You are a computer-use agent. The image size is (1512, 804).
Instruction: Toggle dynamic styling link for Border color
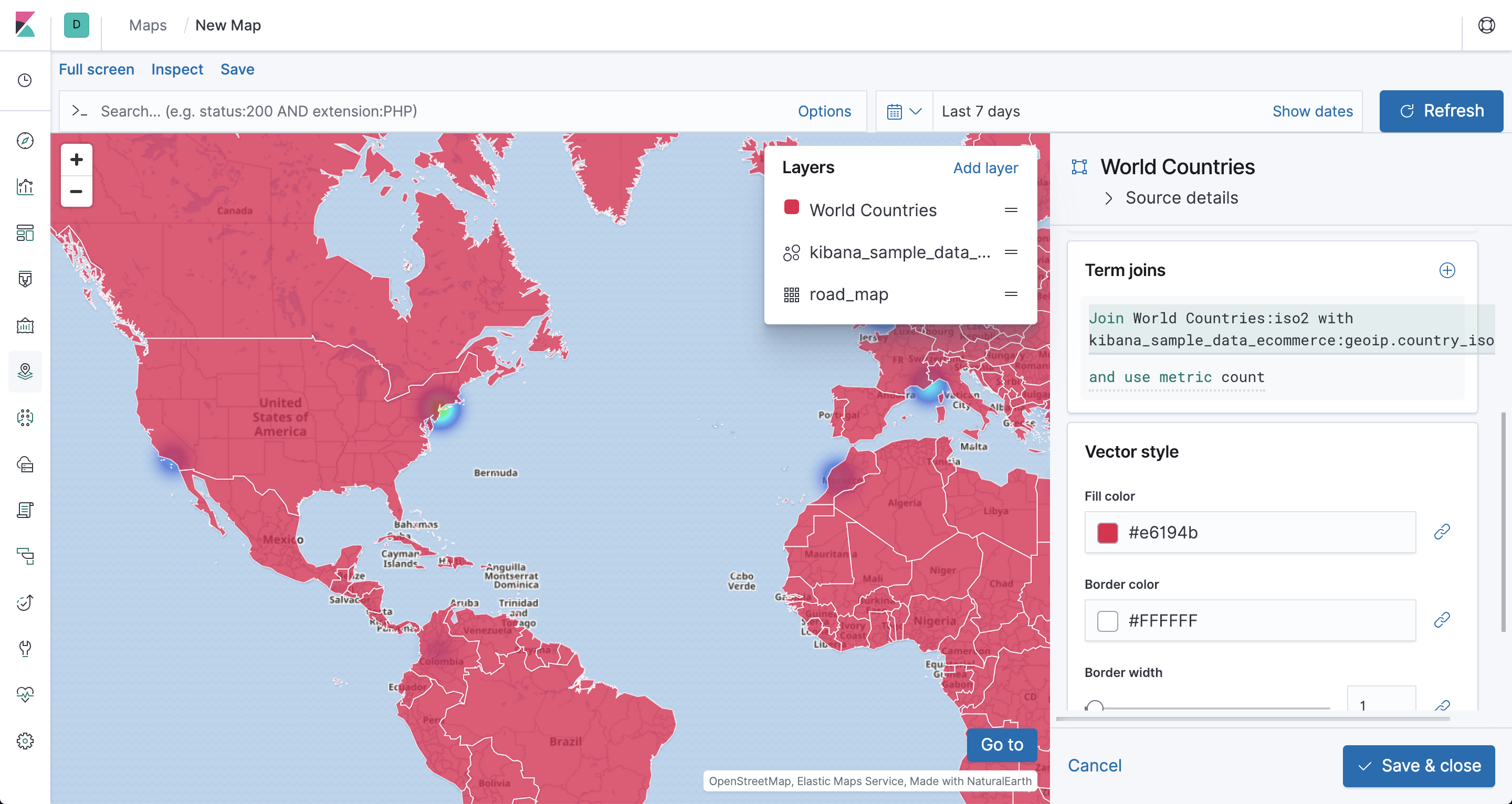pos(1442,620)
